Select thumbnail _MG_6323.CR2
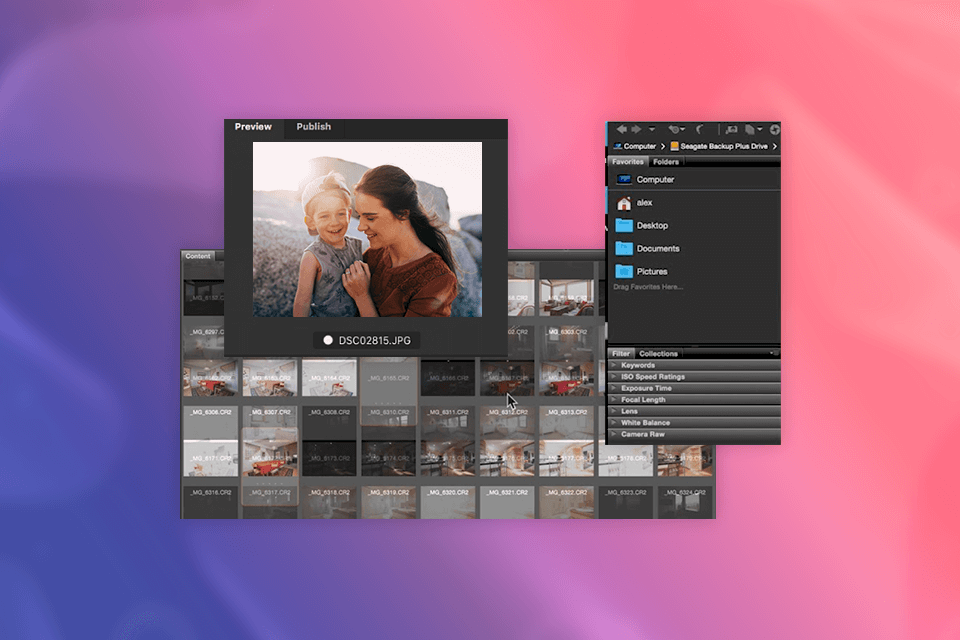The height and width of the screenshot is (640, 960). click(626, 502)
